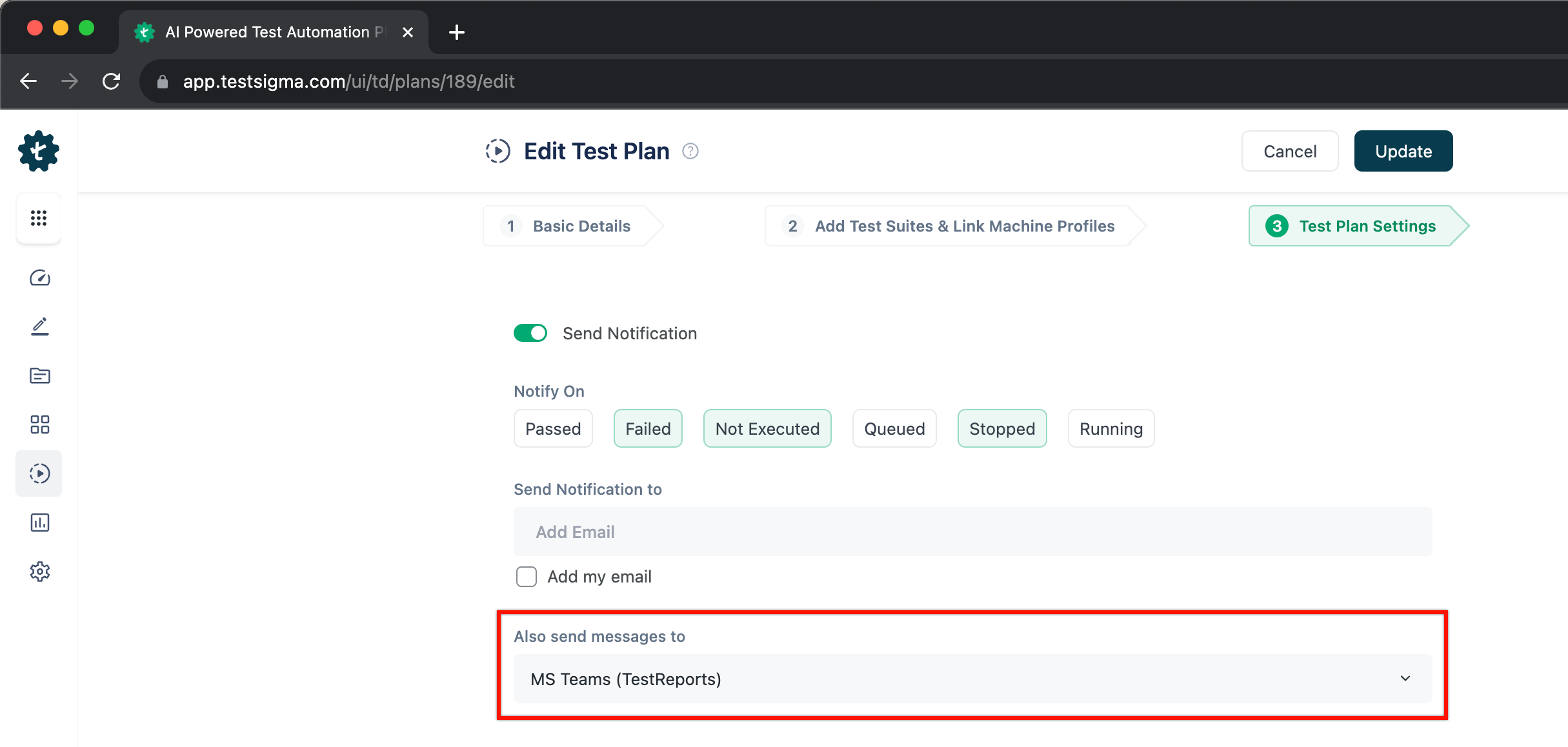Screen dimensions: 1568x747
Task: Deselect the Failed notify status chip
Action: pos(648,428)
